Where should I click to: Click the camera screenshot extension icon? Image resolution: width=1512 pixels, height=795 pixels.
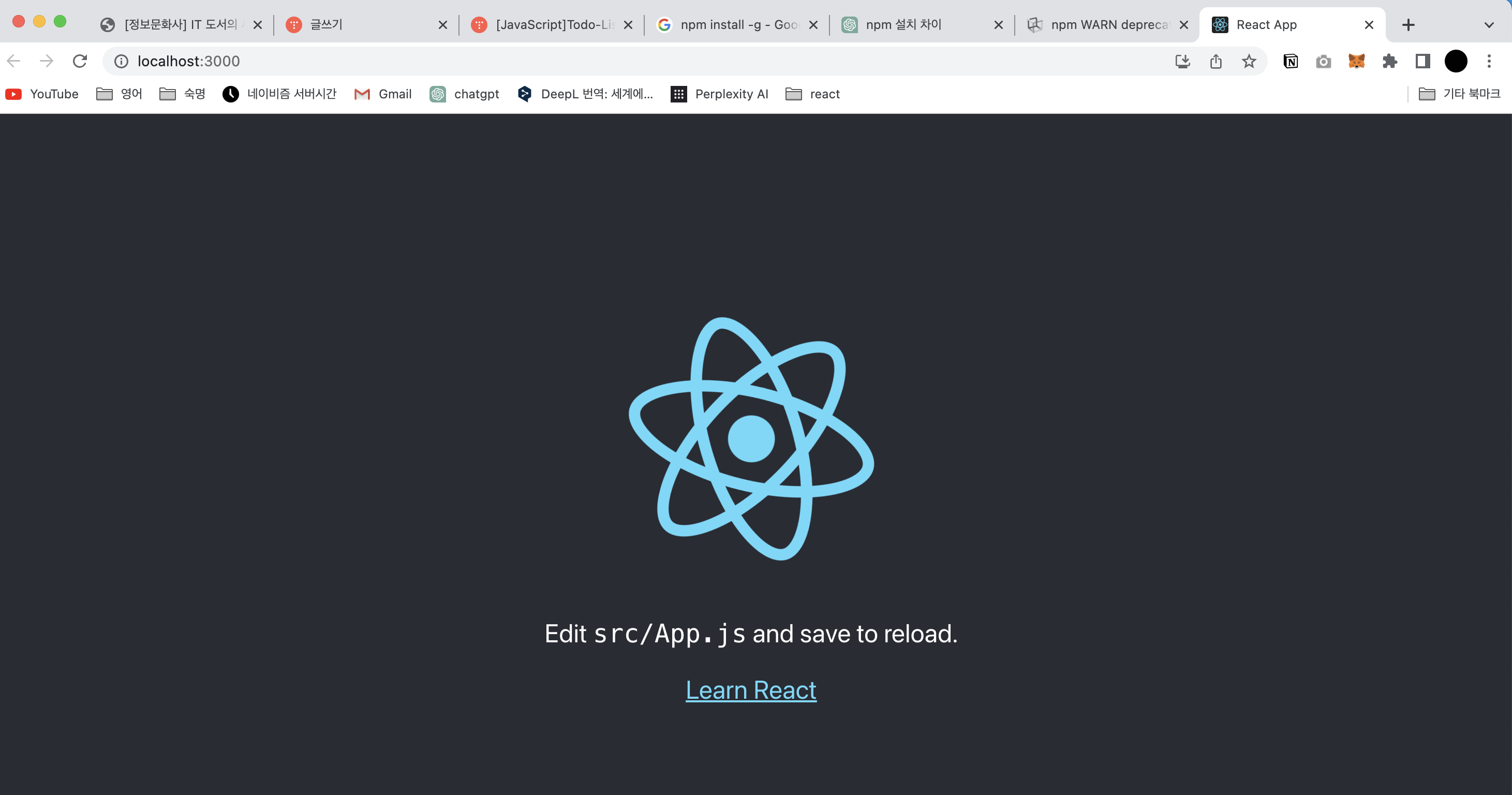click(1323, 61)
